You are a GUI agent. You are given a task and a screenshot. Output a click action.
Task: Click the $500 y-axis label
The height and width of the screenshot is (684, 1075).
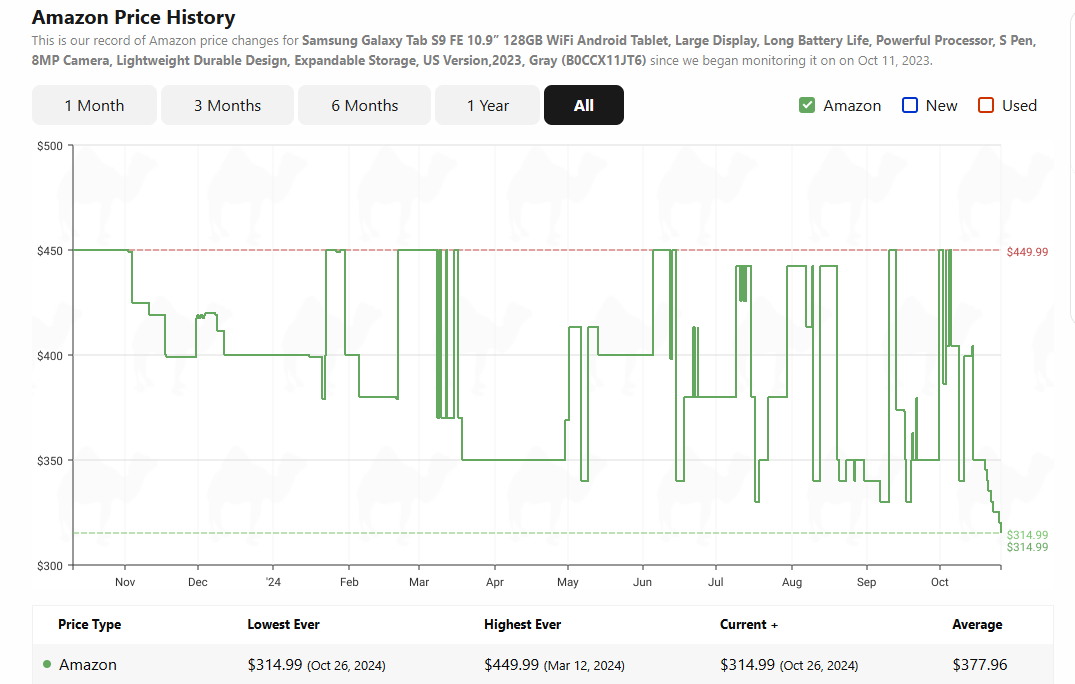click(49, 146)
